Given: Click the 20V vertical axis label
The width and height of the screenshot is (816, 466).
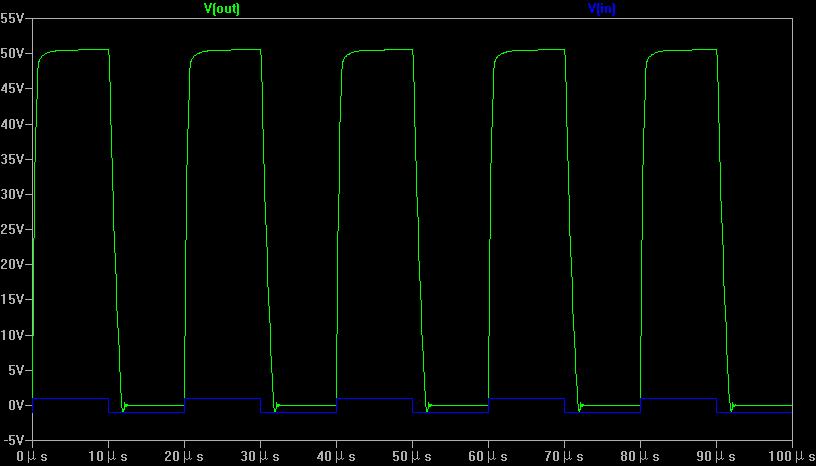Looking at the screenshot, I should point(12,265).
